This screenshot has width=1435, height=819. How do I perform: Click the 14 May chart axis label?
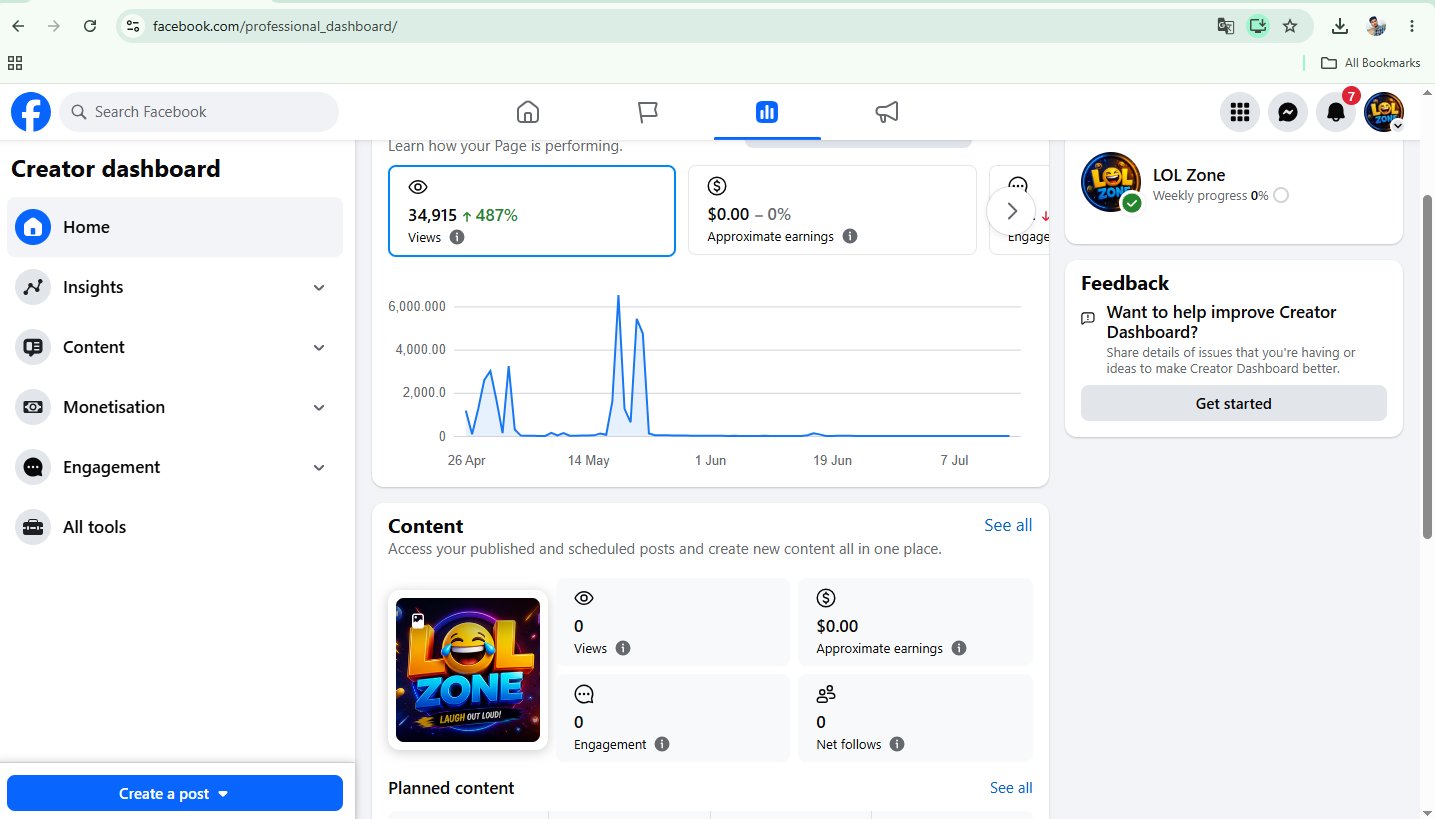point(589,461)
